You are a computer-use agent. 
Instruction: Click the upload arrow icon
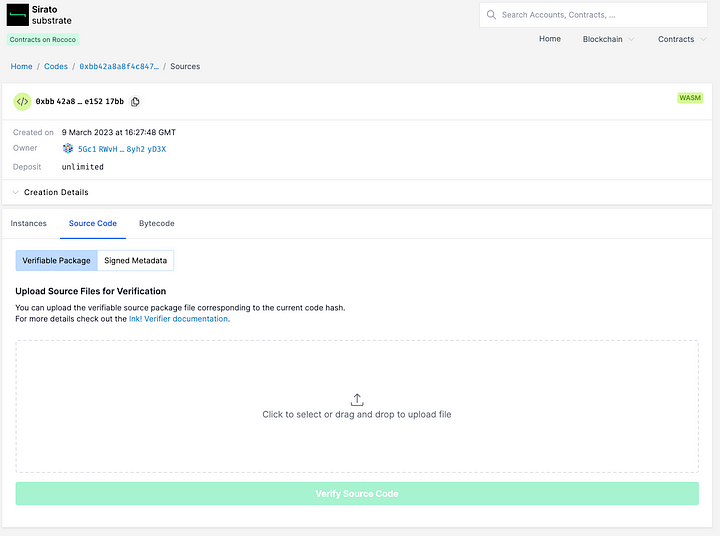coord(357,399)
